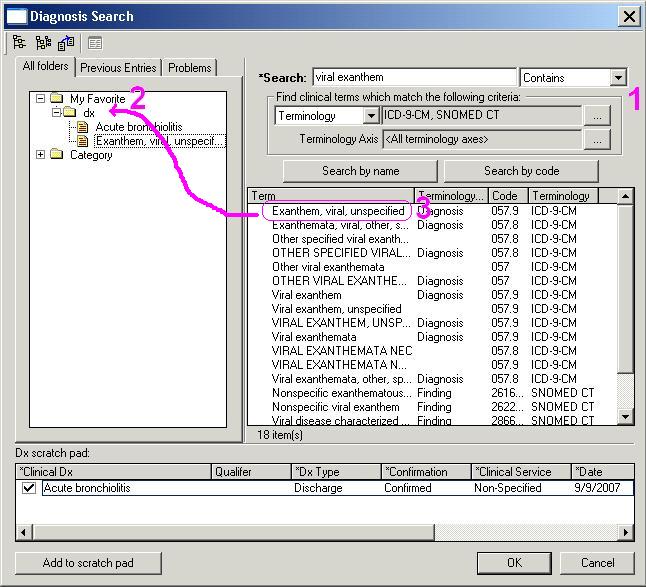Select 'VIRAL EXANTHEM, UNSP...' result row
Viewport: 646px width, 587px height.
[x=432, y=323]
